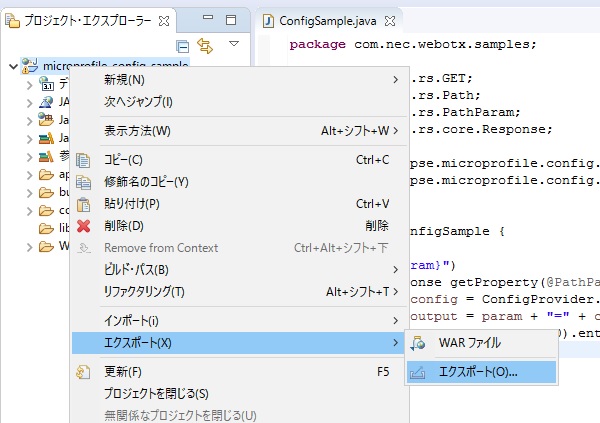Image resolution: width=600 pixels, height=423 pixels.
Task: Toggle Link with Editor arrows icon
Action: (207, 45)
